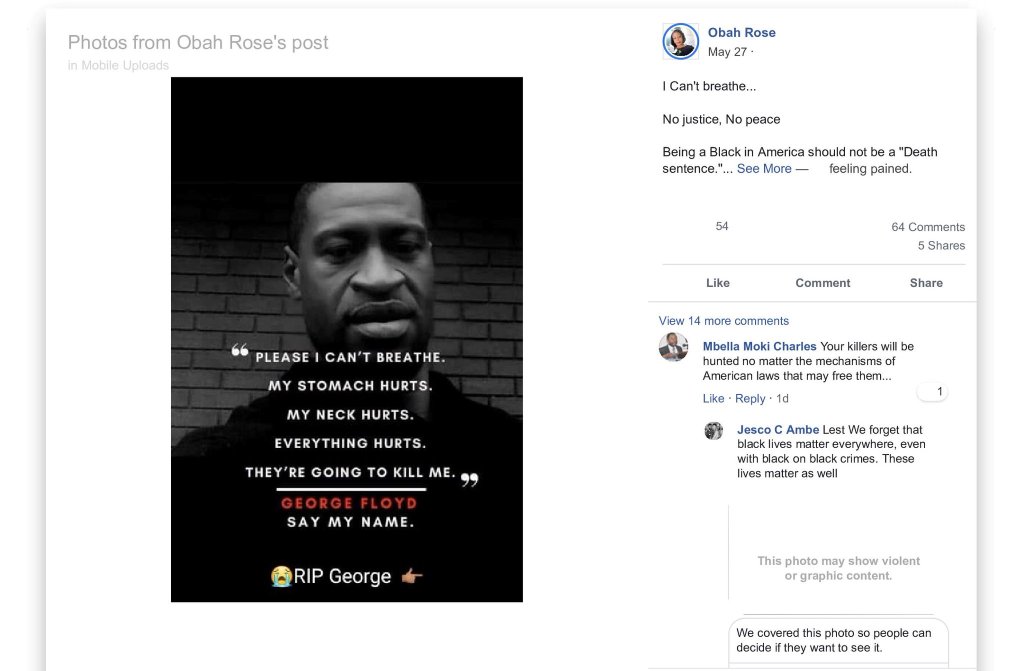Open Obah Rose's profile picture
The width and height of the screenshot is (1024, 671).
(x=680, y=41)
